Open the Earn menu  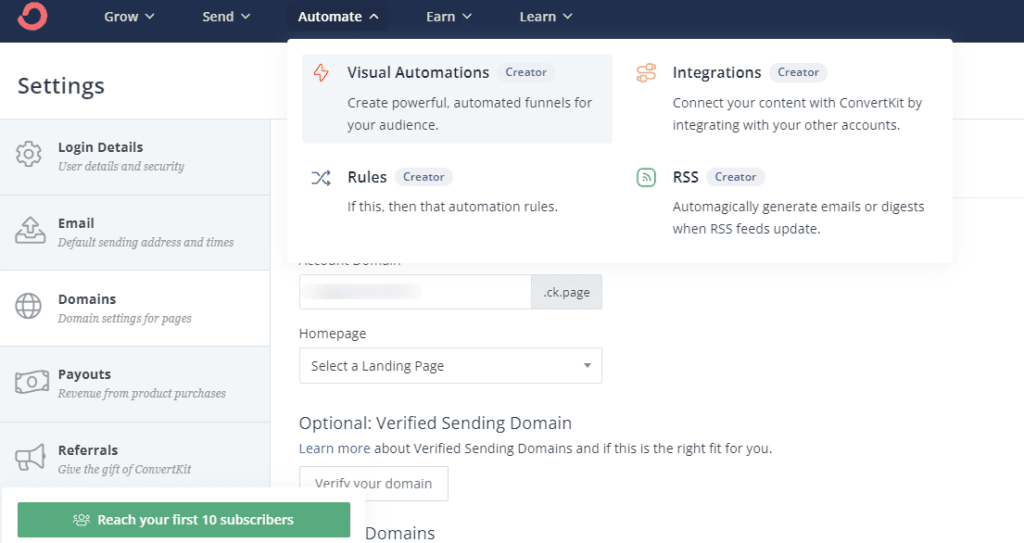click(449, 16)
